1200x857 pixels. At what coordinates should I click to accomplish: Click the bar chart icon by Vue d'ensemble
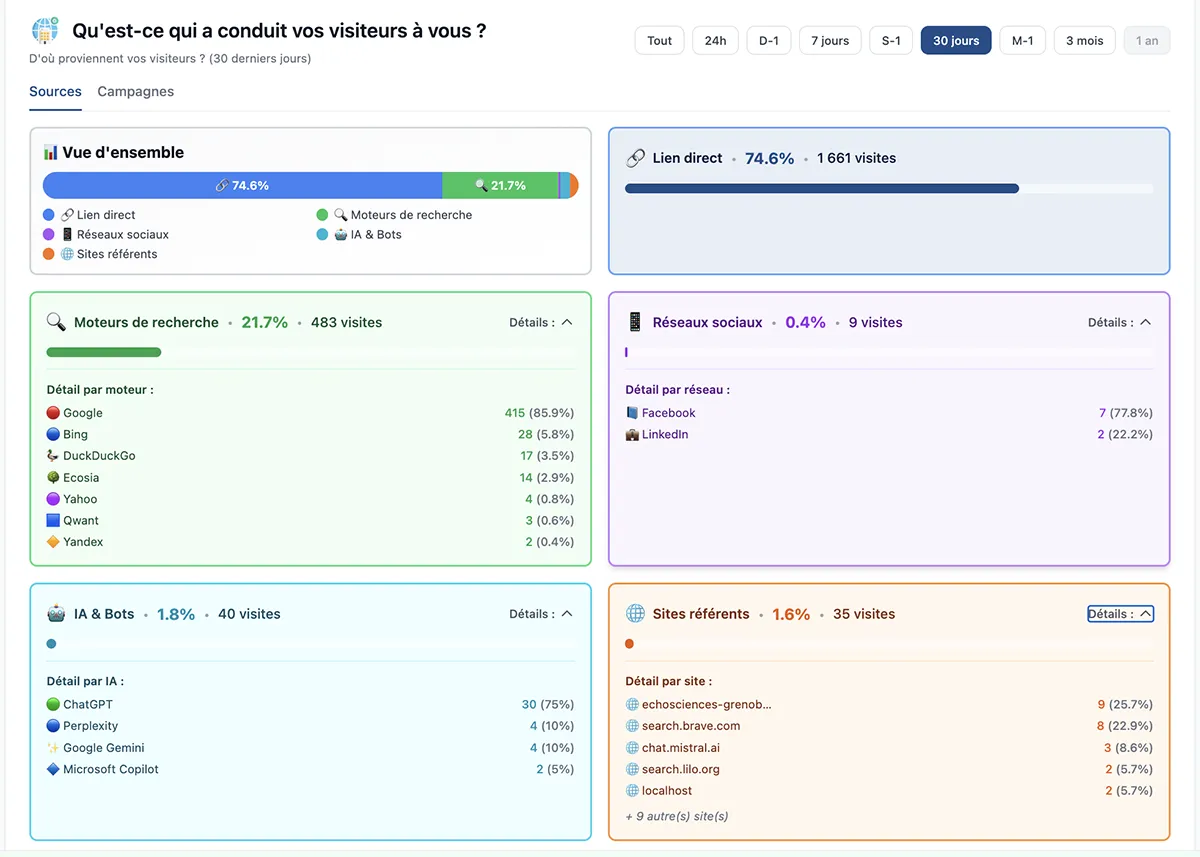click(50, 153)
